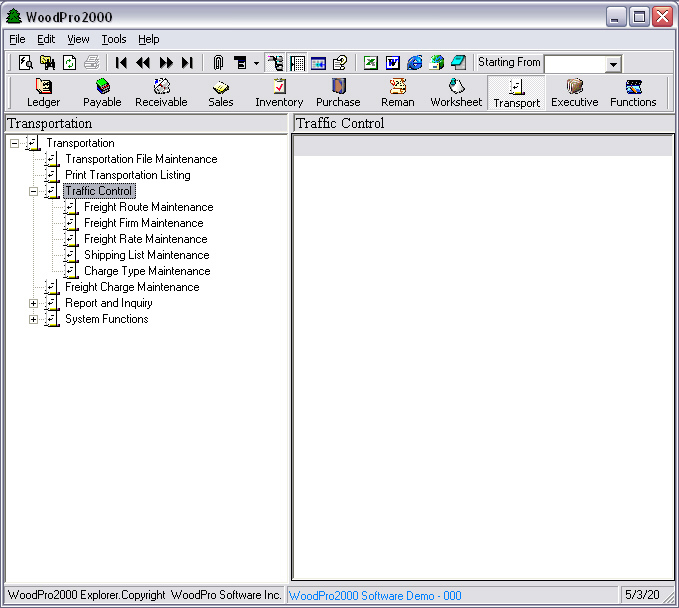The height and width of the screenshot is (608, 679).
Task: Click inside the Starting From field
Action: (x=575, y=65)
